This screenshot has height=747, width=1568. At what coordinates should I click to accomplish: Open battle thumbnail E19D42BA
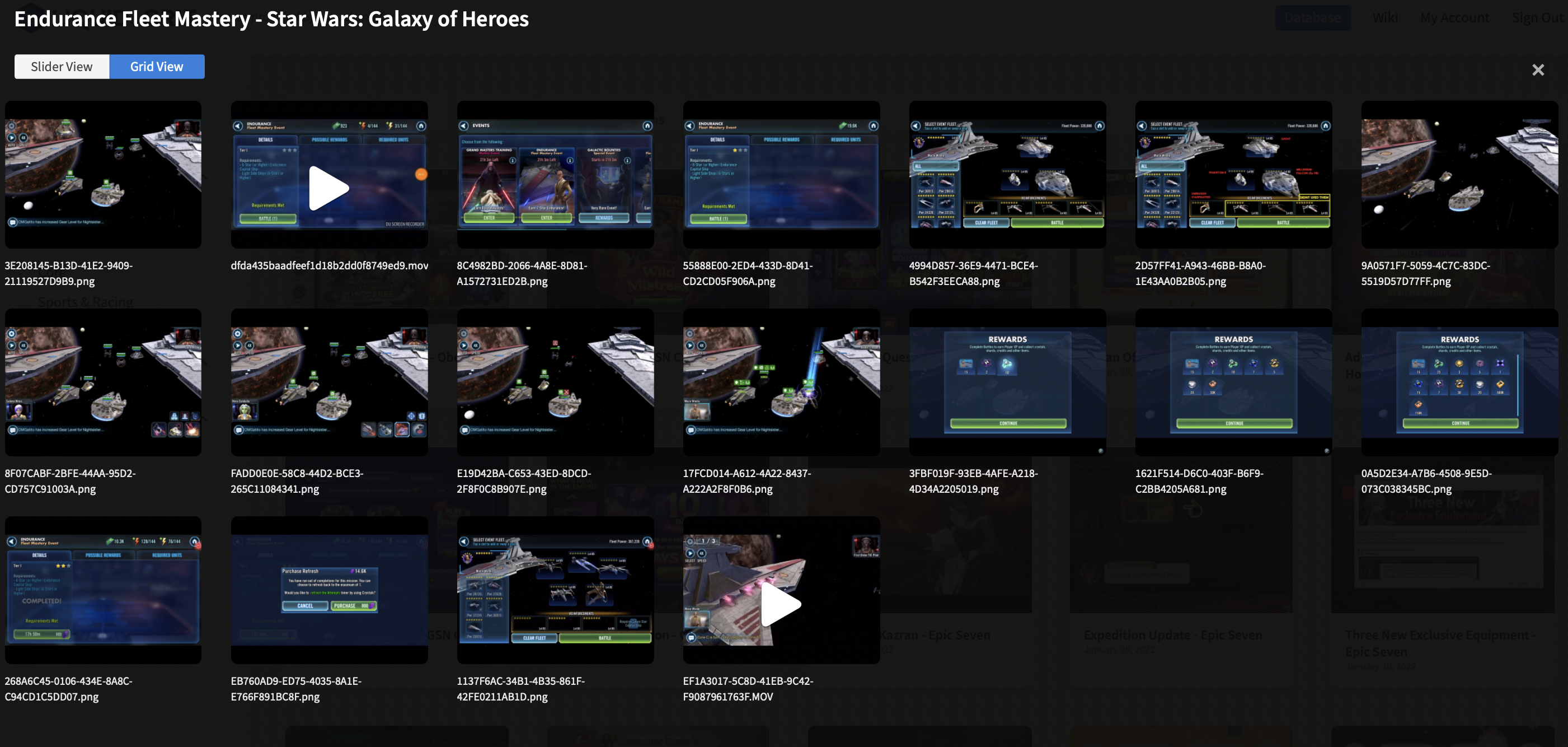555,382
